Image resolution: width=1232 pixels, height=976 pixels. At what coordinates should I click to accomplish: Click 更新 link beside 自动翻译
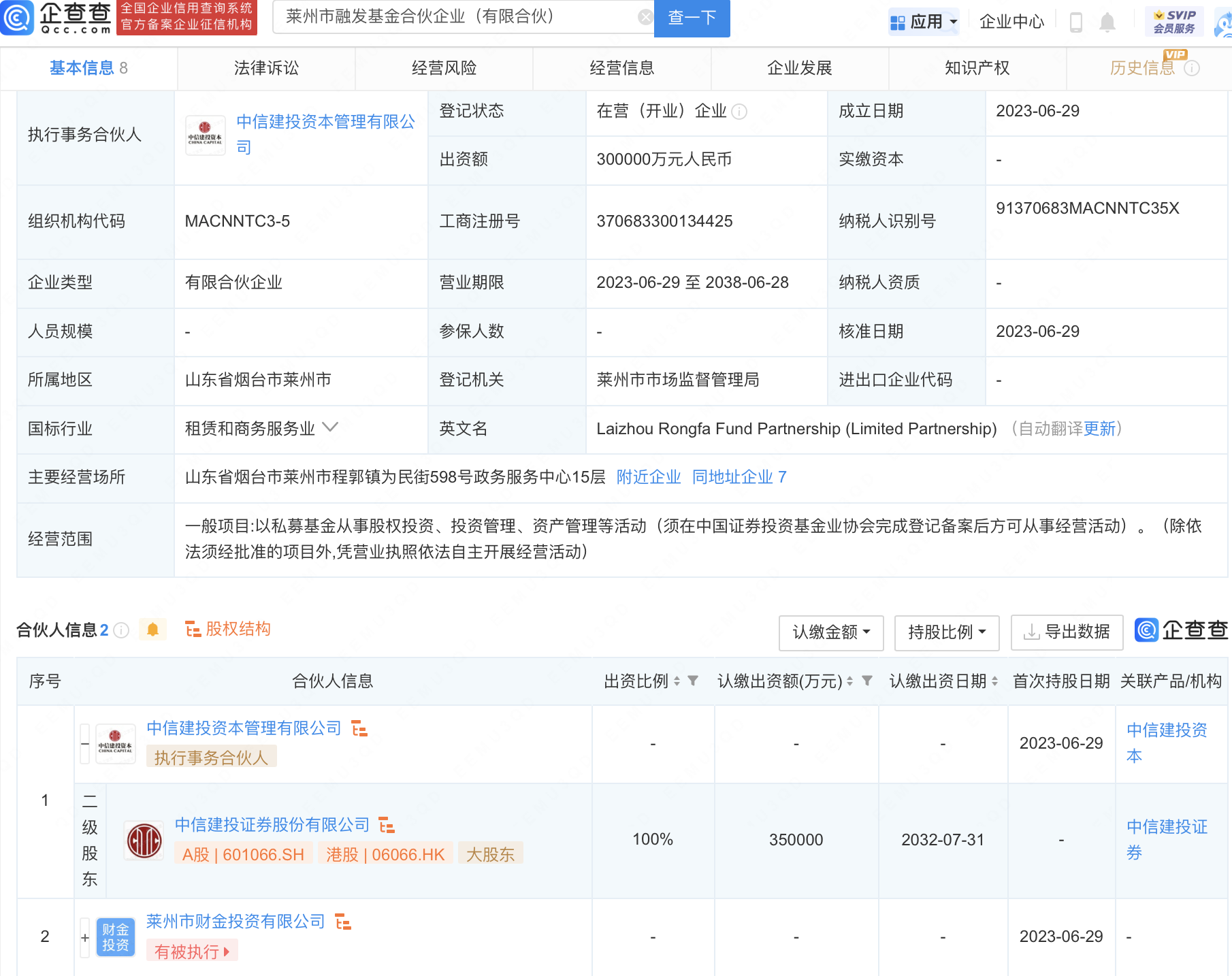(1100, 429)
